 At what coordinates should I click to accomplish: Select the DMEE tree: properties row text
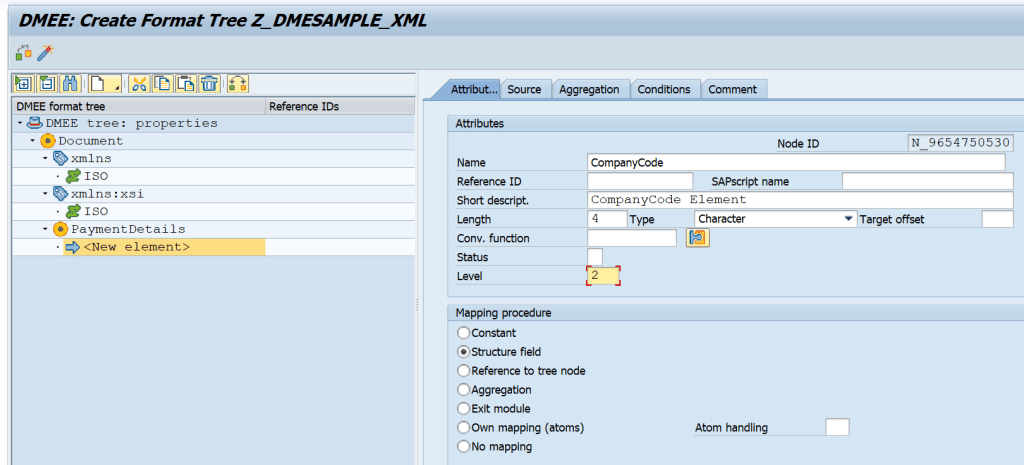click(131, 123)
